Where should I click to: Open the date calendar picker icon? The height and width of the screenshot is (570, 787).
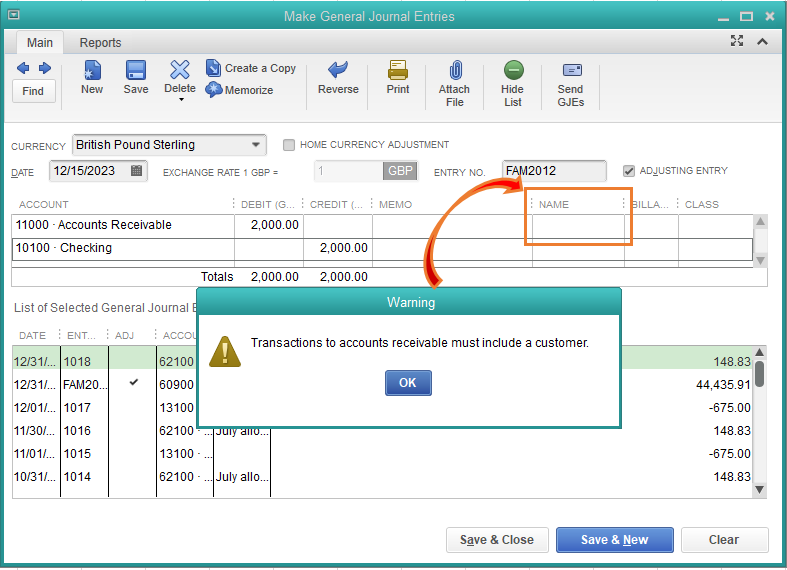pyautogui.click(x=136, y=171)
